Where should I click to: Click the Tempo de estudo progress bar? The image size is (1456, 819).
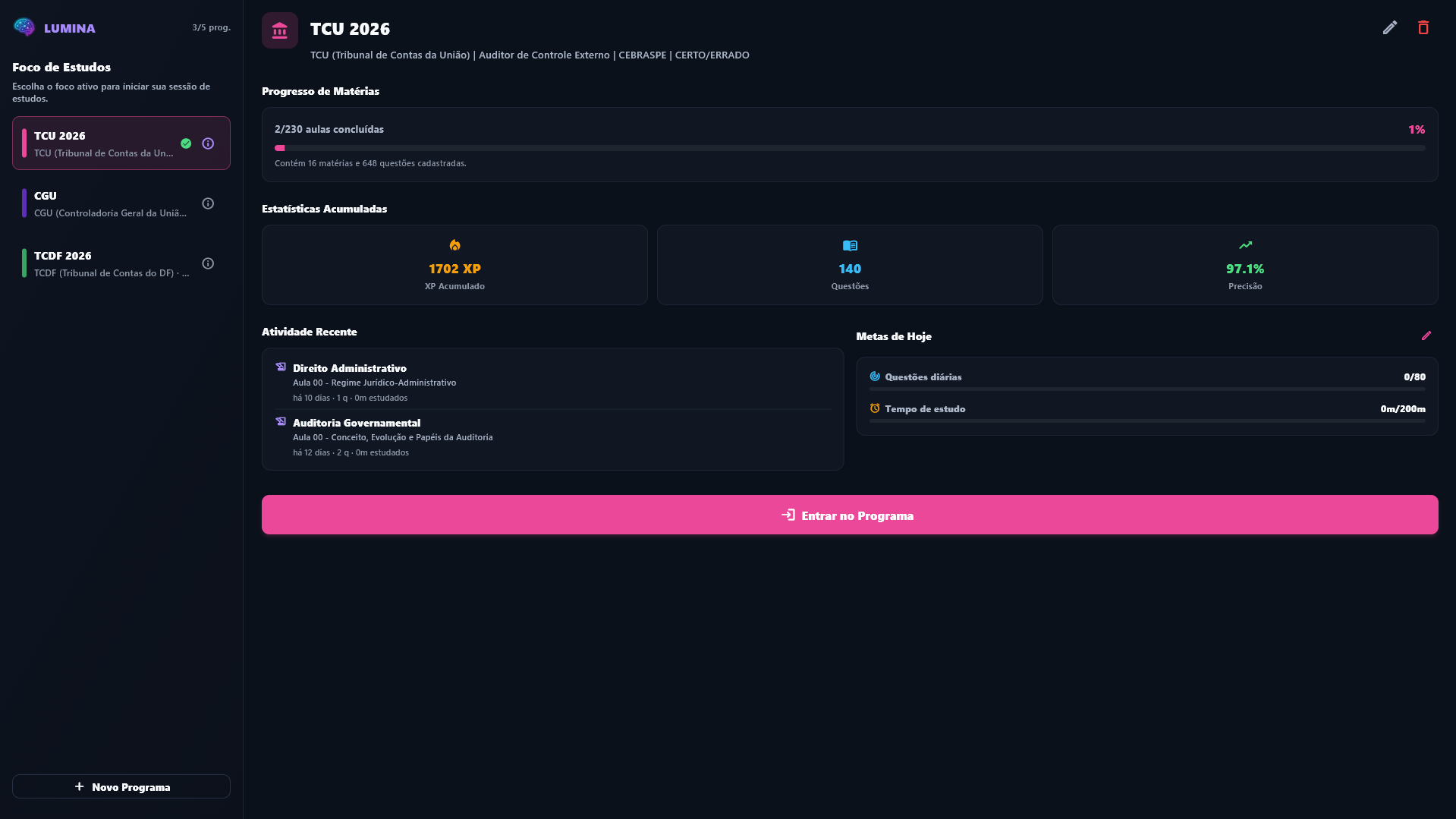point(1147,421)
